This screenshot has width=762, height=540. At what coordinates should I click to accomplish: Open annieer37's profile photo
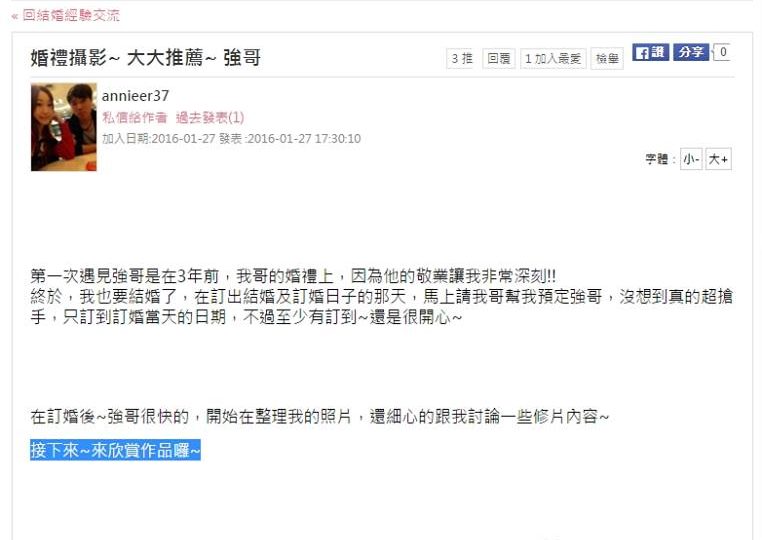click(64, 127)
